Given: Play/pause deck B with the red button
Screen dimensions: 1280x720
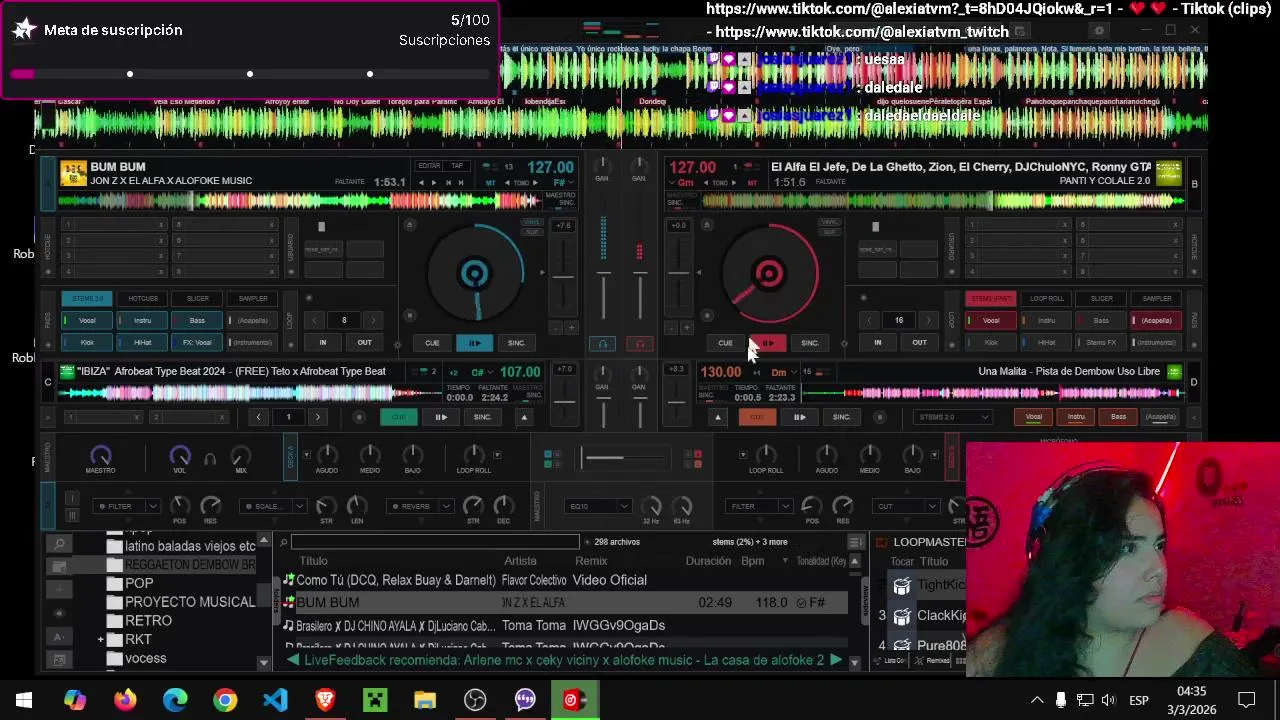Looking at the screenshot, I should pos(768,343).
